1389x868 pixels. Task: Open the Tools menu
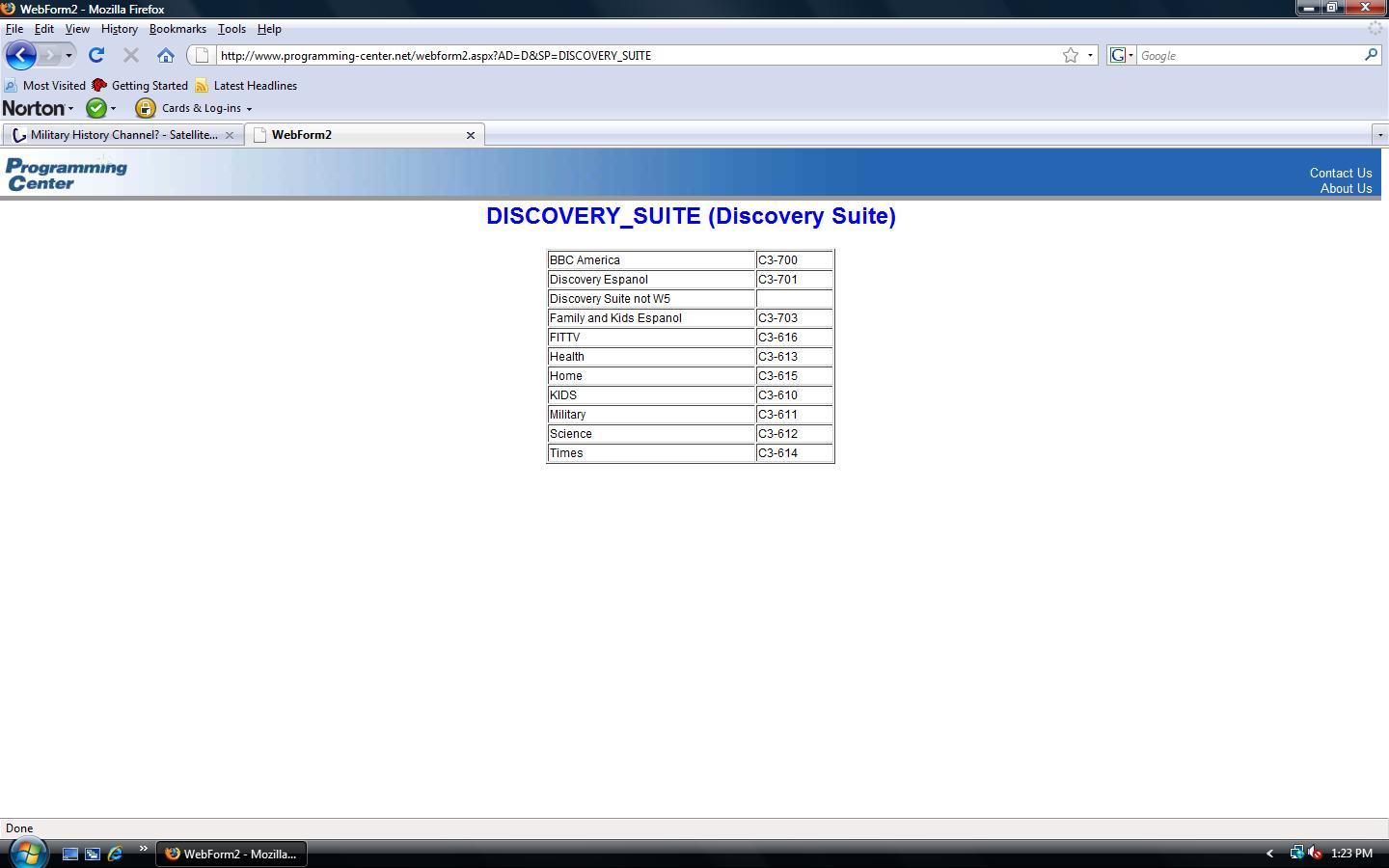[231, 29]
